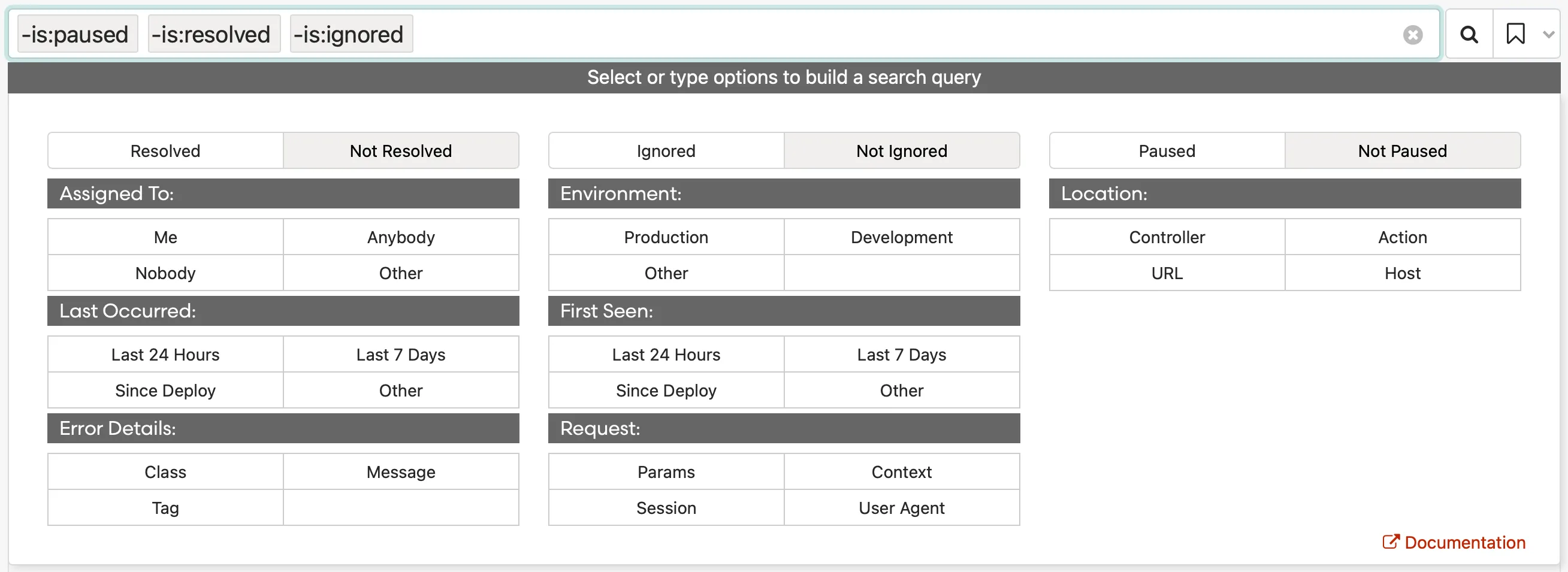Click the magnifying glass search icon
This screenshot has height=572, width=1568.
point(1469,35)
